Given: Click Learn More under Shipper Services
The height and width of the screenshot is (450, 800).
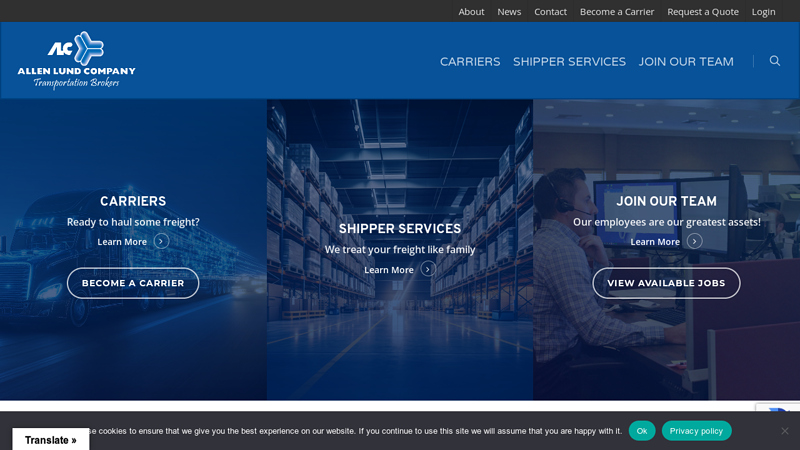Looking at the screenshot, I should (389, 270).
